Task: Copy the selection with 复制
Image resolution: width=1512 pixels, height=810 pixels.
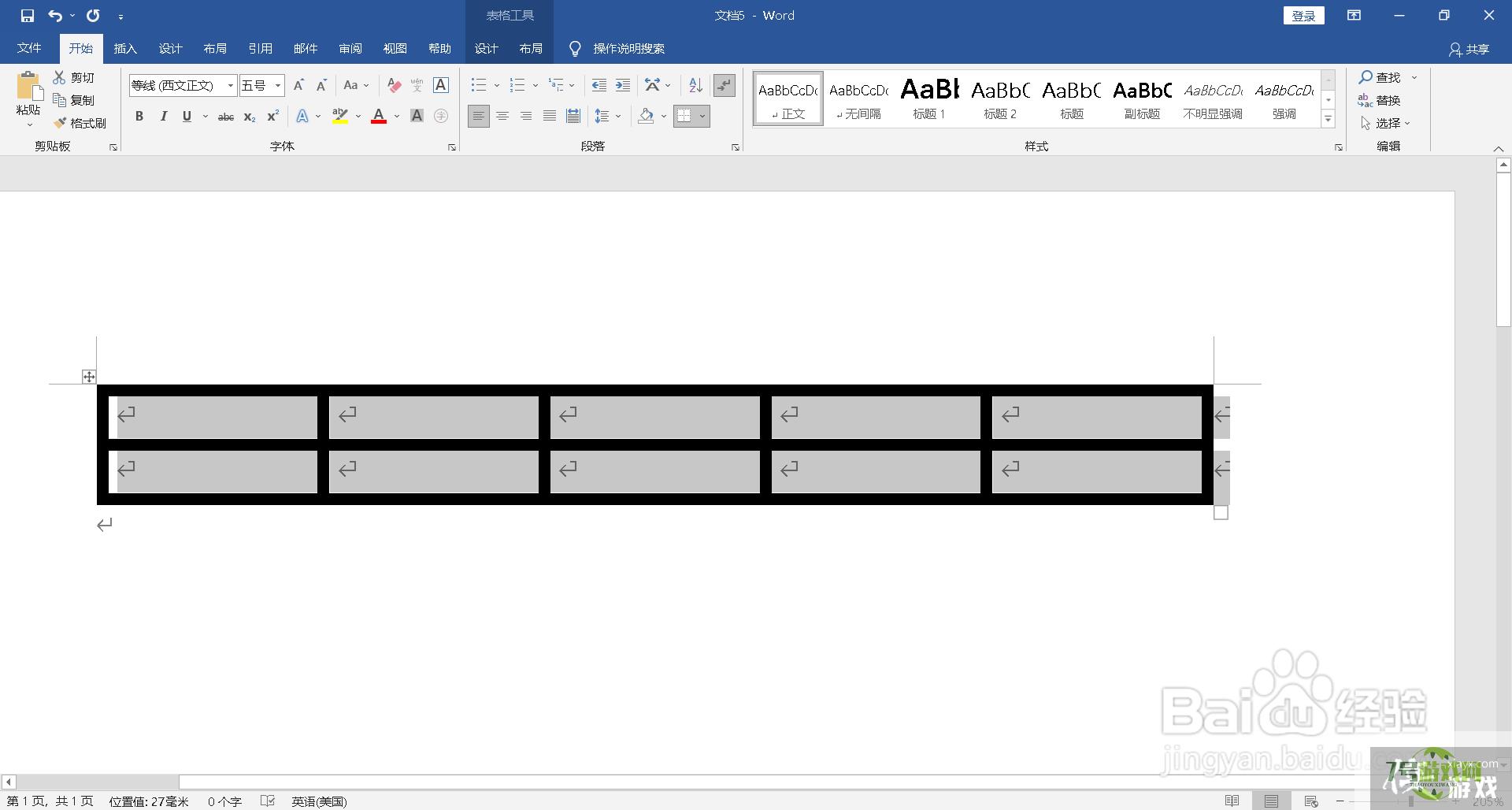Action: (74, 100)
